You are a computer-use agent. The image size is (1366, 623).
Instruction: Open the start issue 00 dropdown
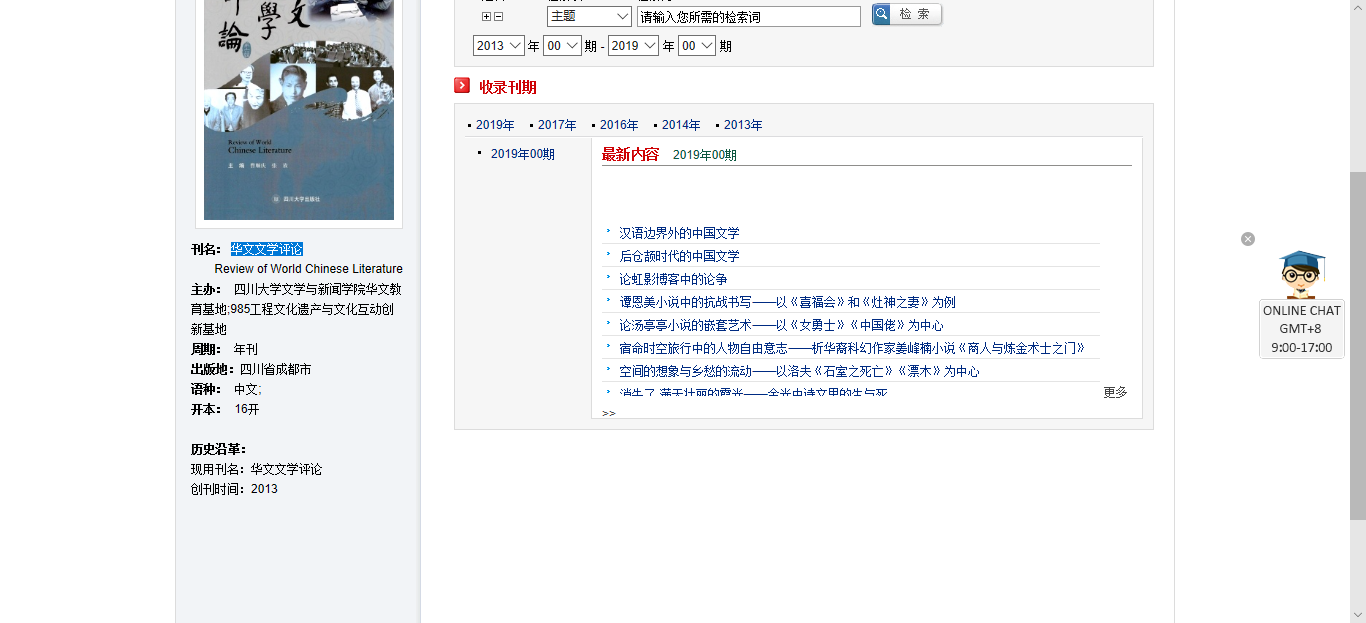pyautogui.click(x=562, y=46)
